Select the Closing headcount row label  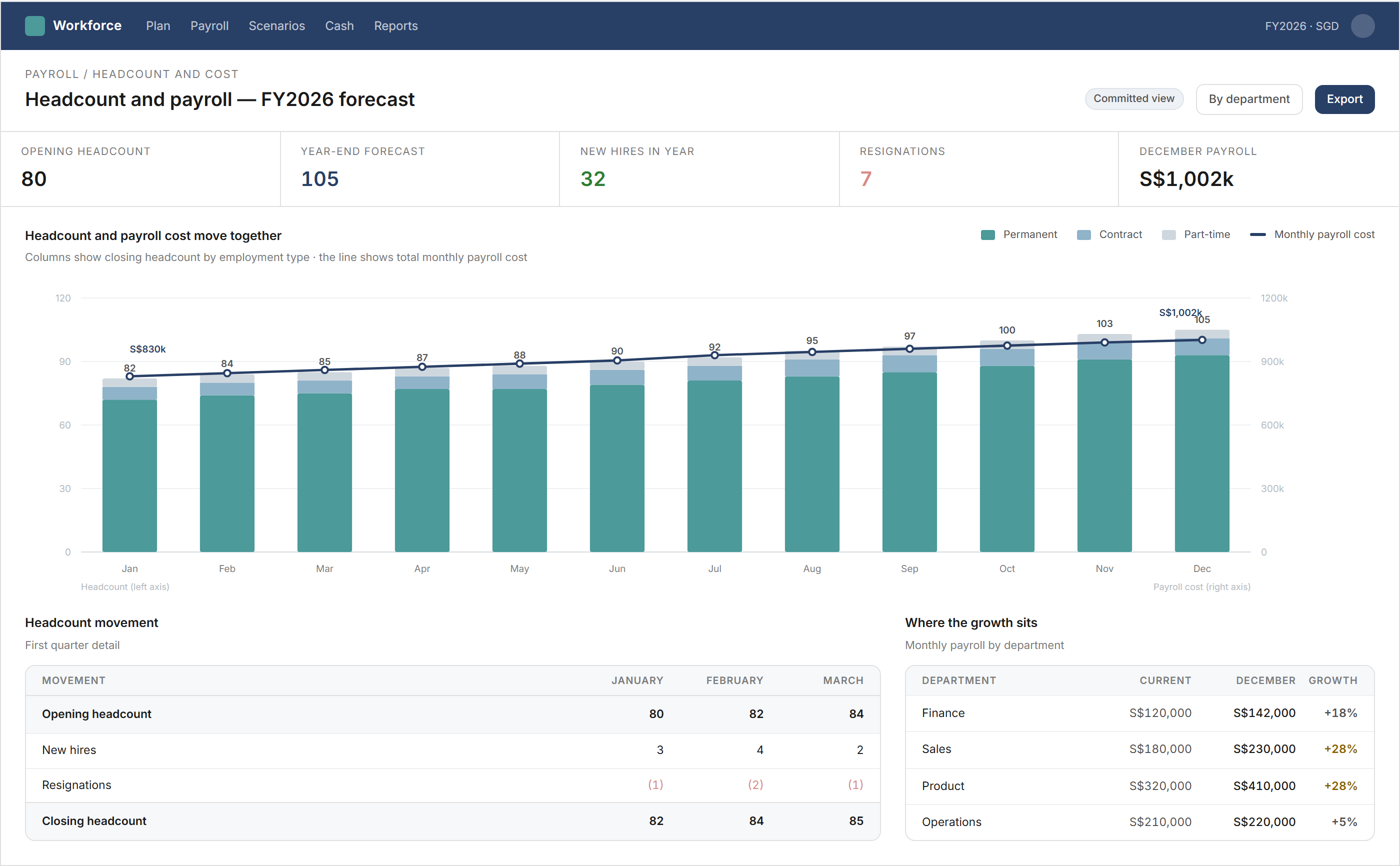pyautogui.click(x=94, y=821)
